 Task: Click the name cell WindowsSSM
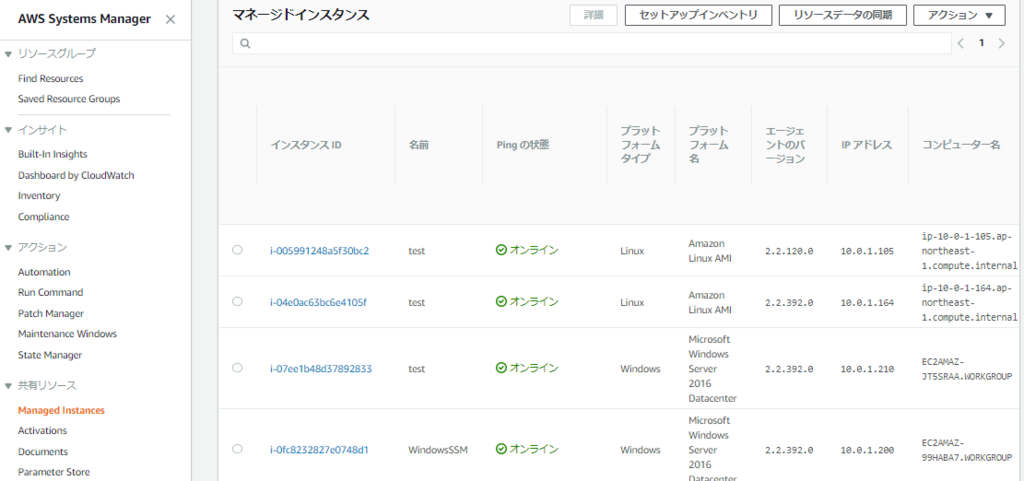pyautogui.click(x=438, y=450)
